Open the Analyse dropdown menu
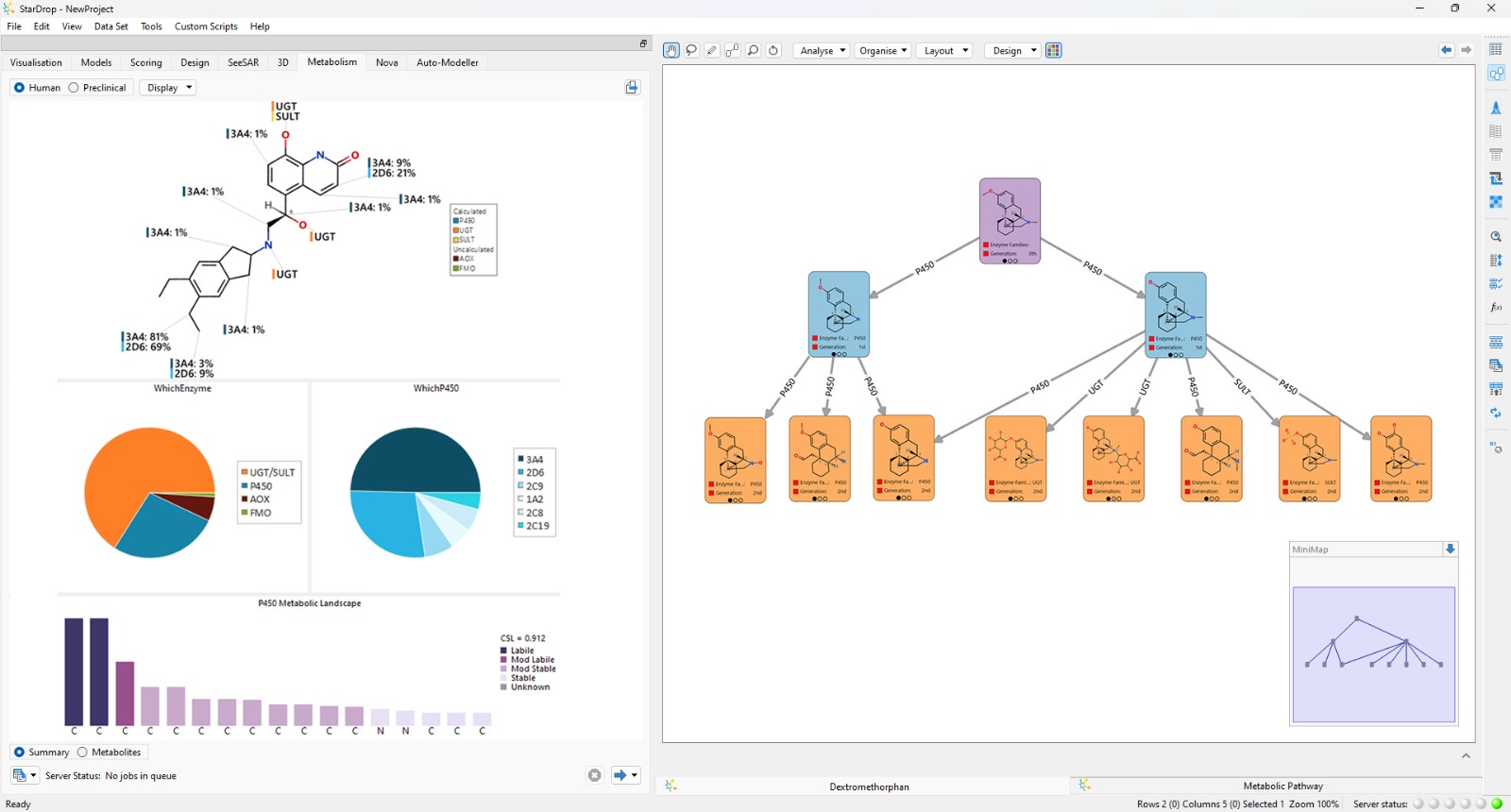 tap(822, 50)
